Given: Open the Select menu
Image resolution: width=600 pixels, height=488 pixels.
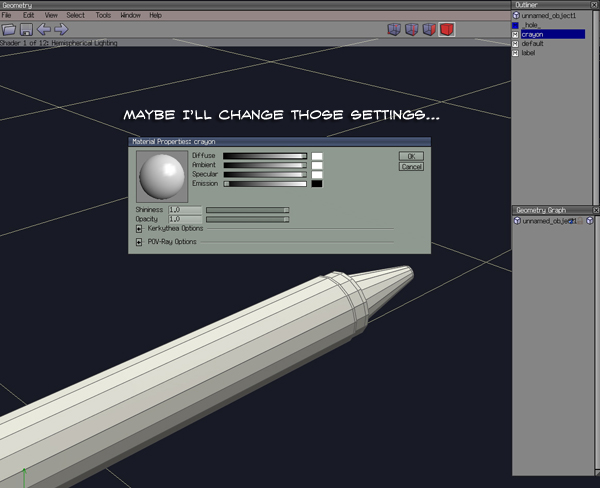Looking at the screenshot, I should pos(75,15).
